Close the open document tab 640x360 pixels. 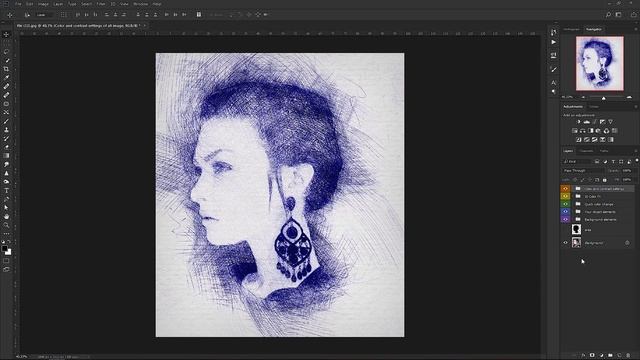point(145,26)
